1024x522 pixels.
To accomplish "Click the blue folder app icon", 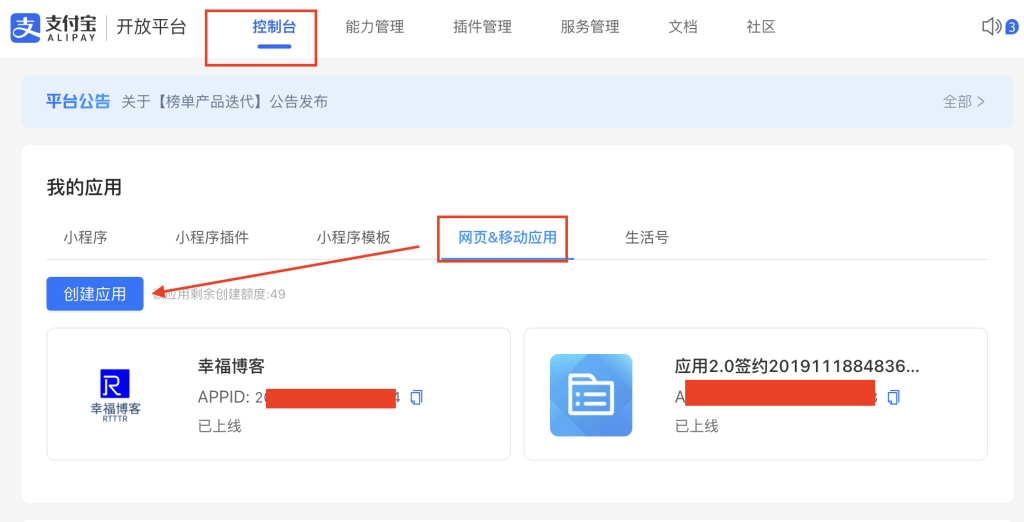I will point(591,395).
